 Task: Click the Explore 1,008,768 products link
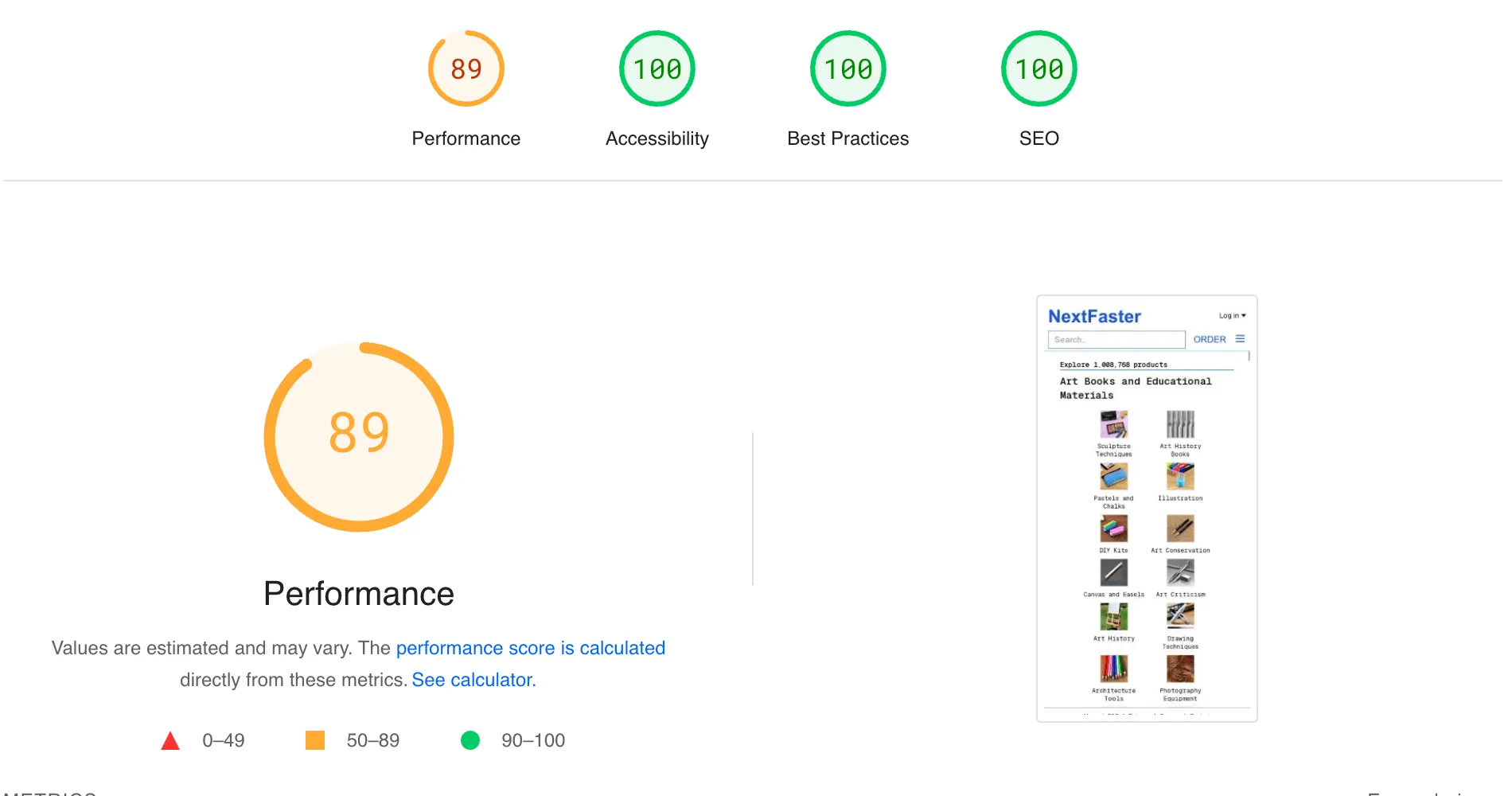1113,365
